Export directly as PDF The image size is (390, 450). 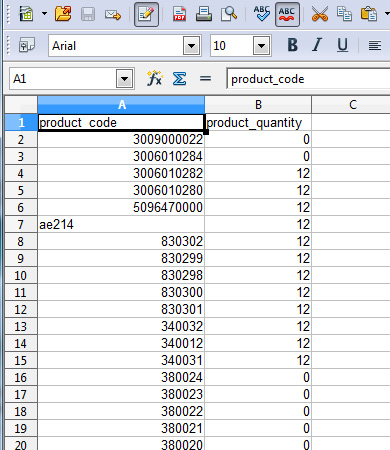pos(179,14)
